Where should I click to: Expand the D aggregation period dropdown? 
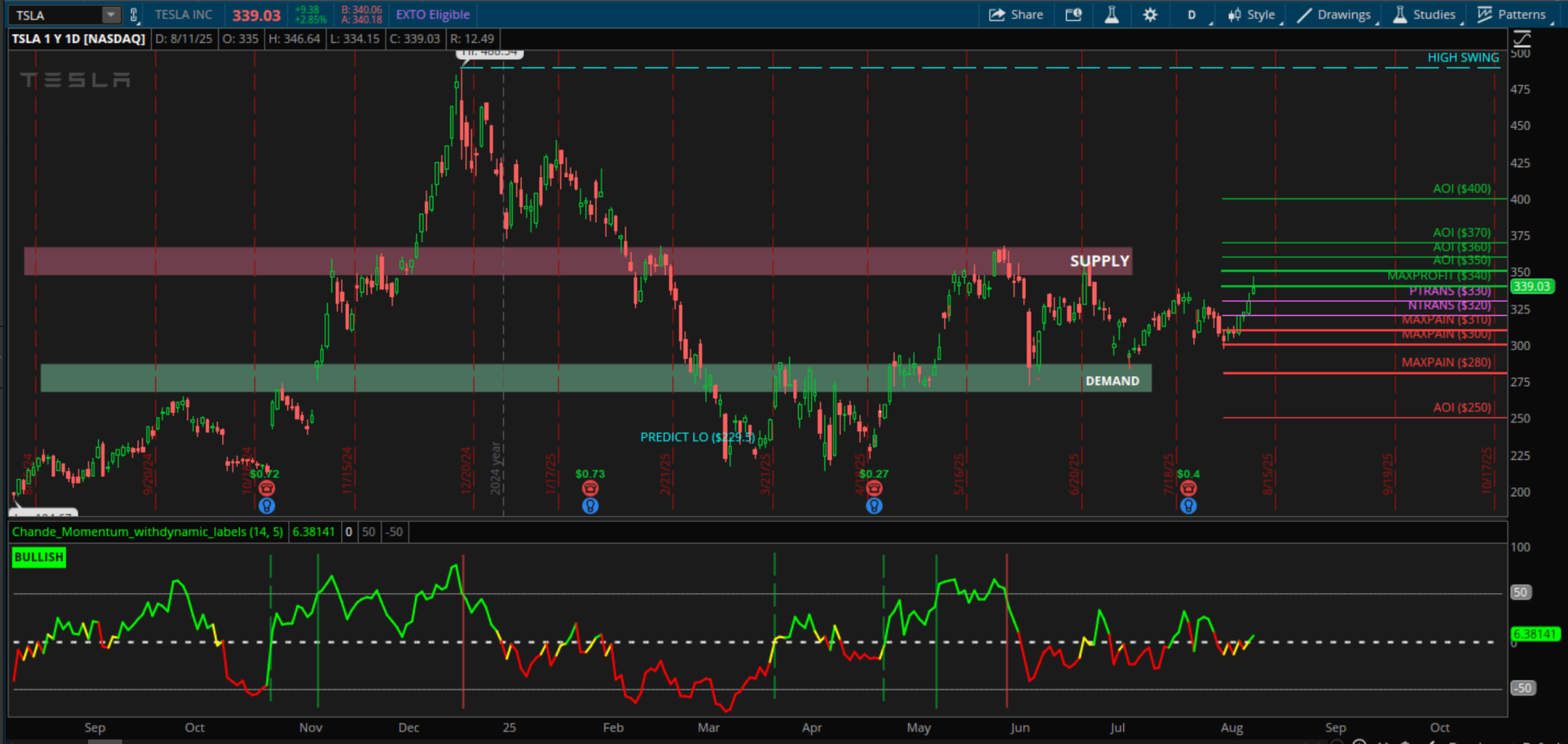click(1193, 15)
